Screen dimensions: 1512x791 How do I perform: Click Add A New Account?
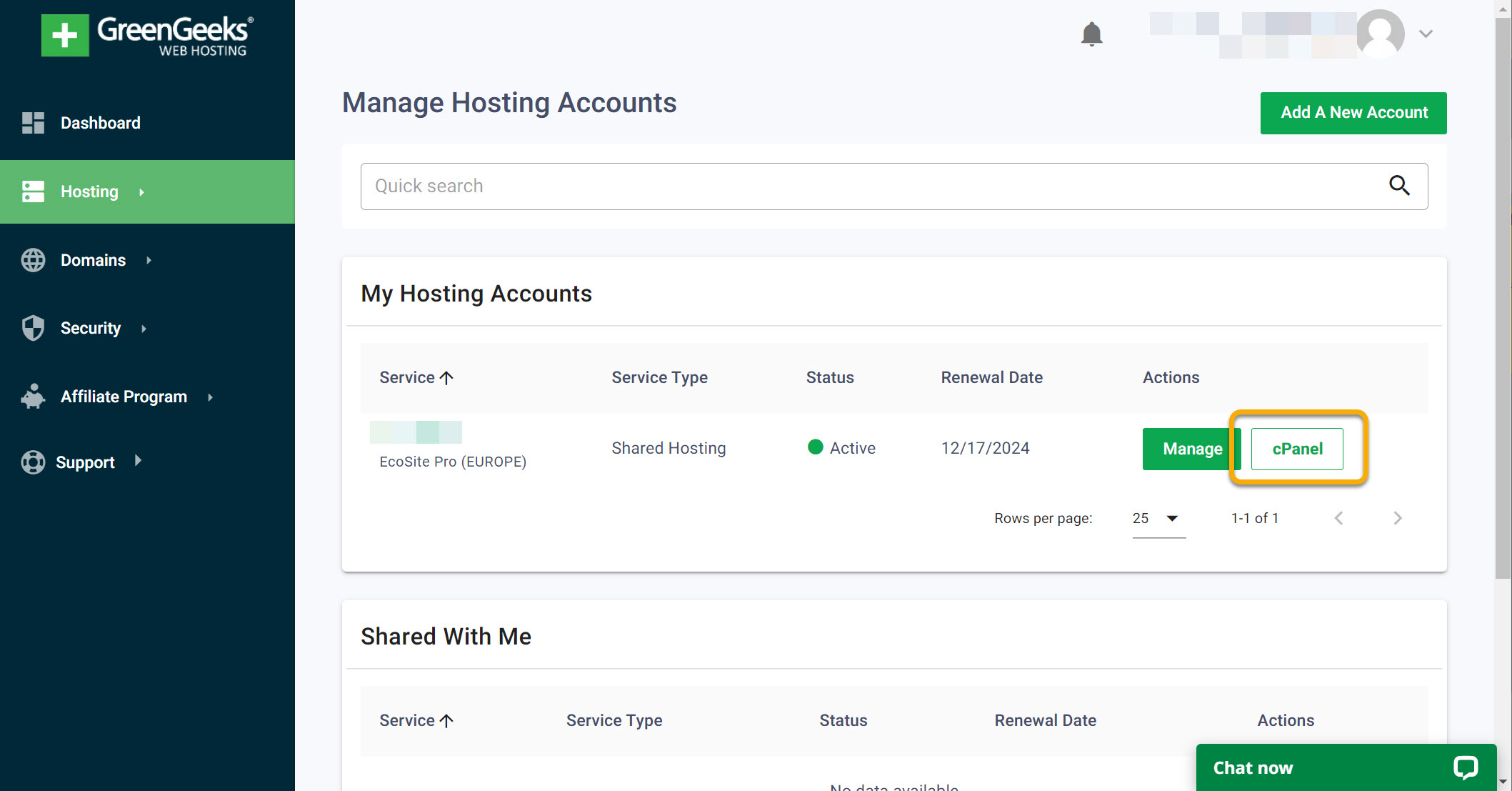tap(1353, 113)
